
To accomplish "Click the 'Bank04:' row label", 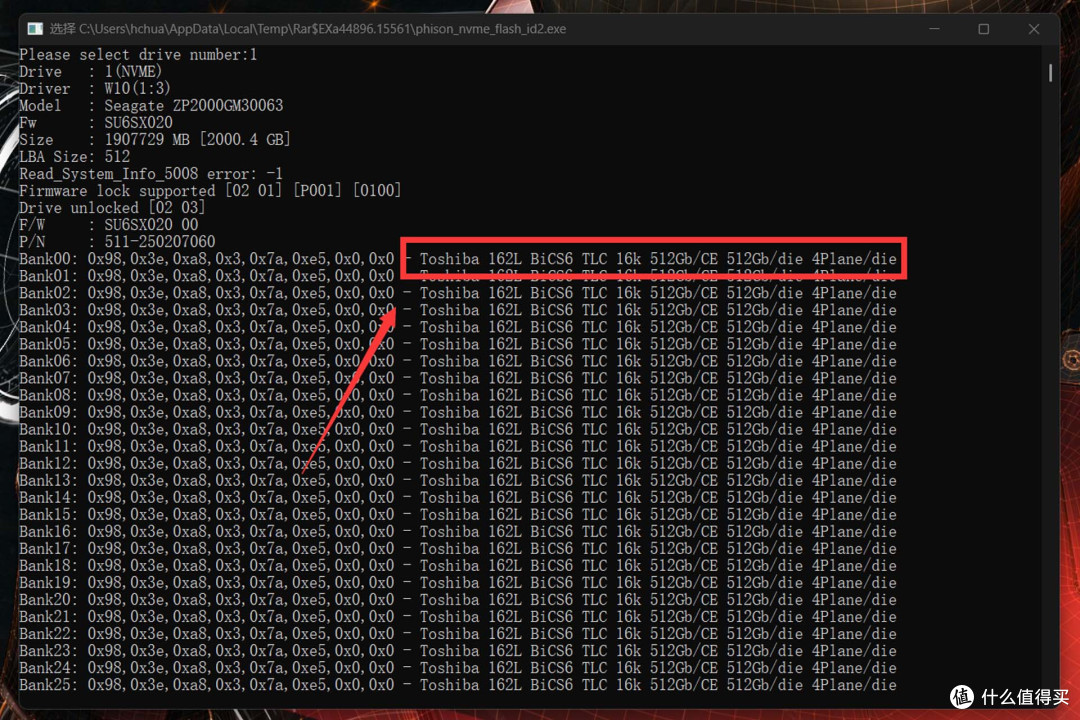I will (x=49, y=327).
